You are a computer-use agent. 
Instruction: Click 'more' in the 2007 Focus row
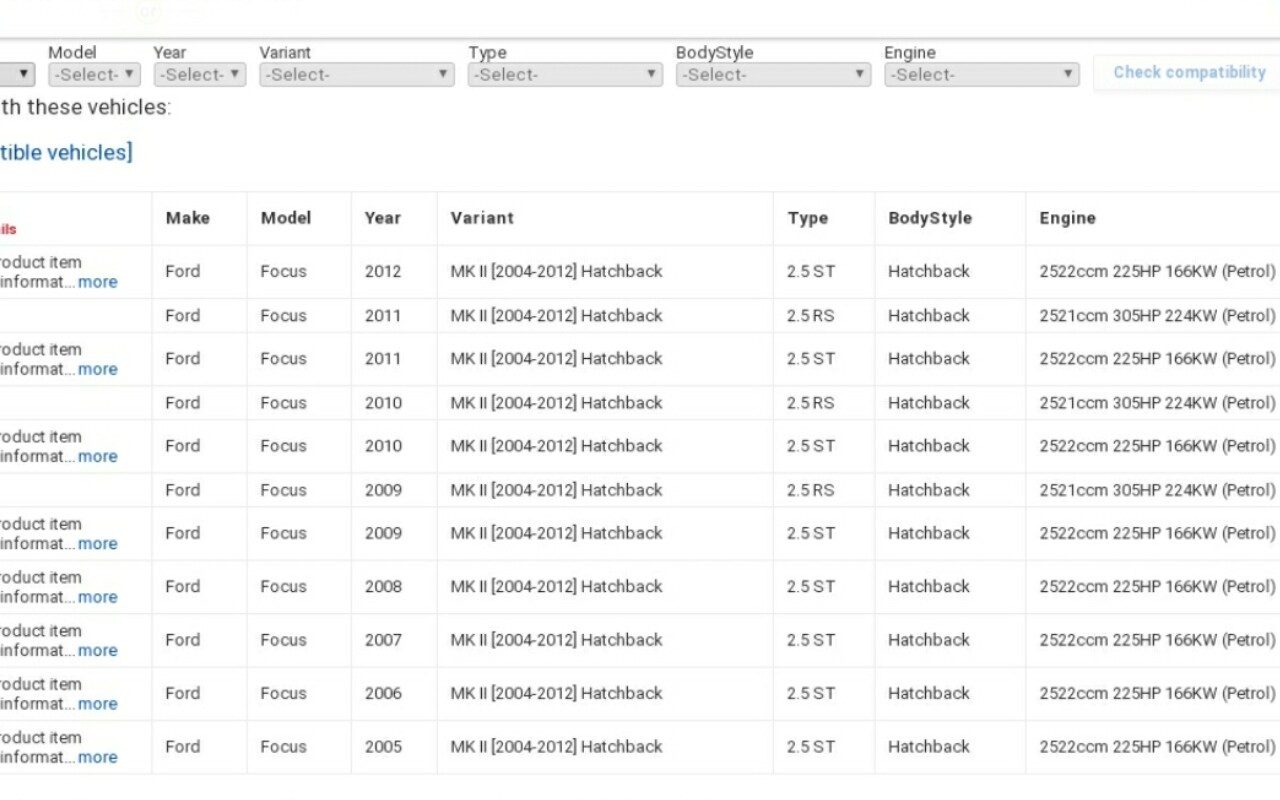click(98, 650)
